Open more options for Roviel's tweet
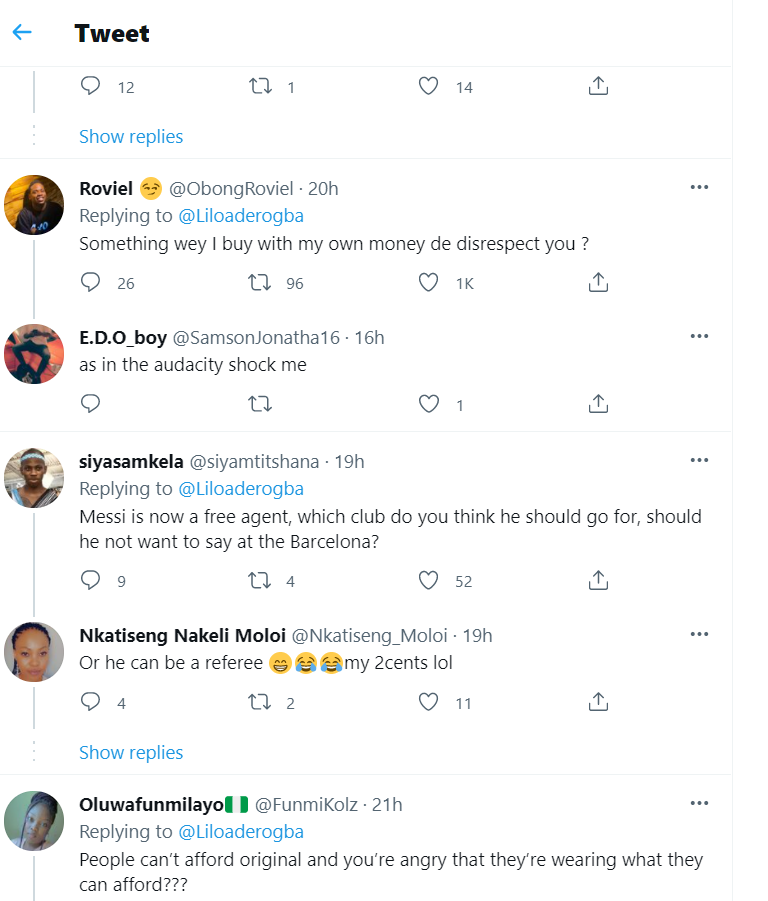 point(699,188)
